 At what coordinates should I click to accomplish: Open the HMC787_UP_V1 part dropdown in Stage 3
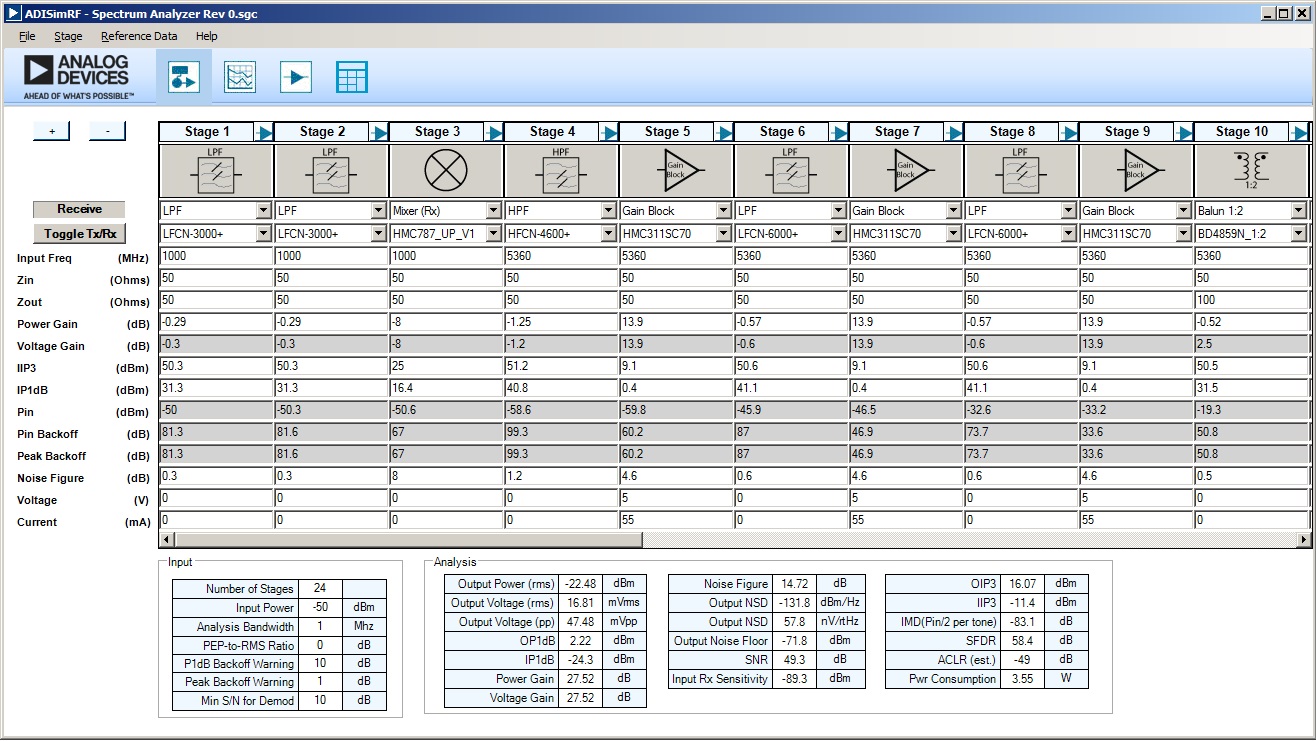pos(492,233)
